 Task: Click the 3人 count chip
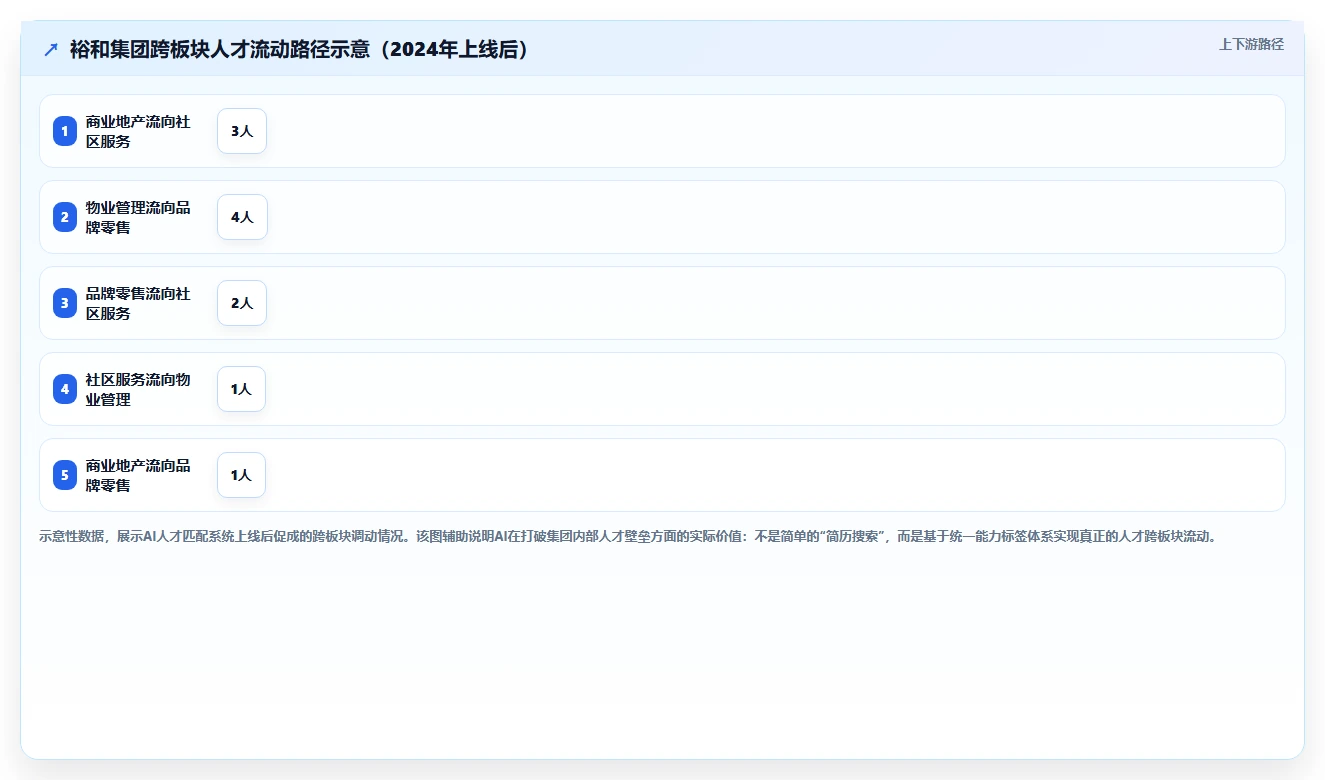pos(242,131)
